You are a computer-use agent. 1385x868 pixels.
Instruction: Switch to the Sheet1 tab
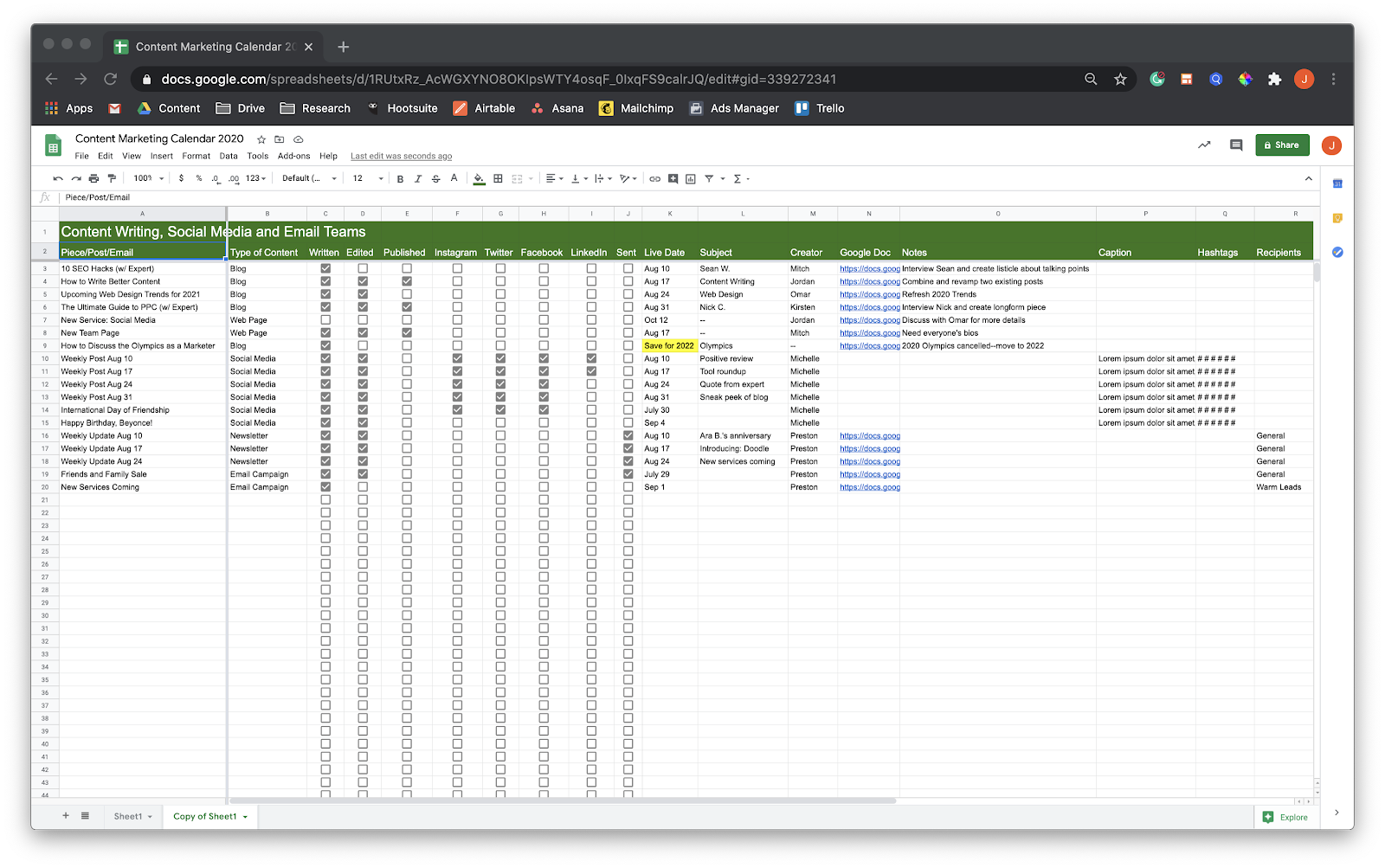128,816
